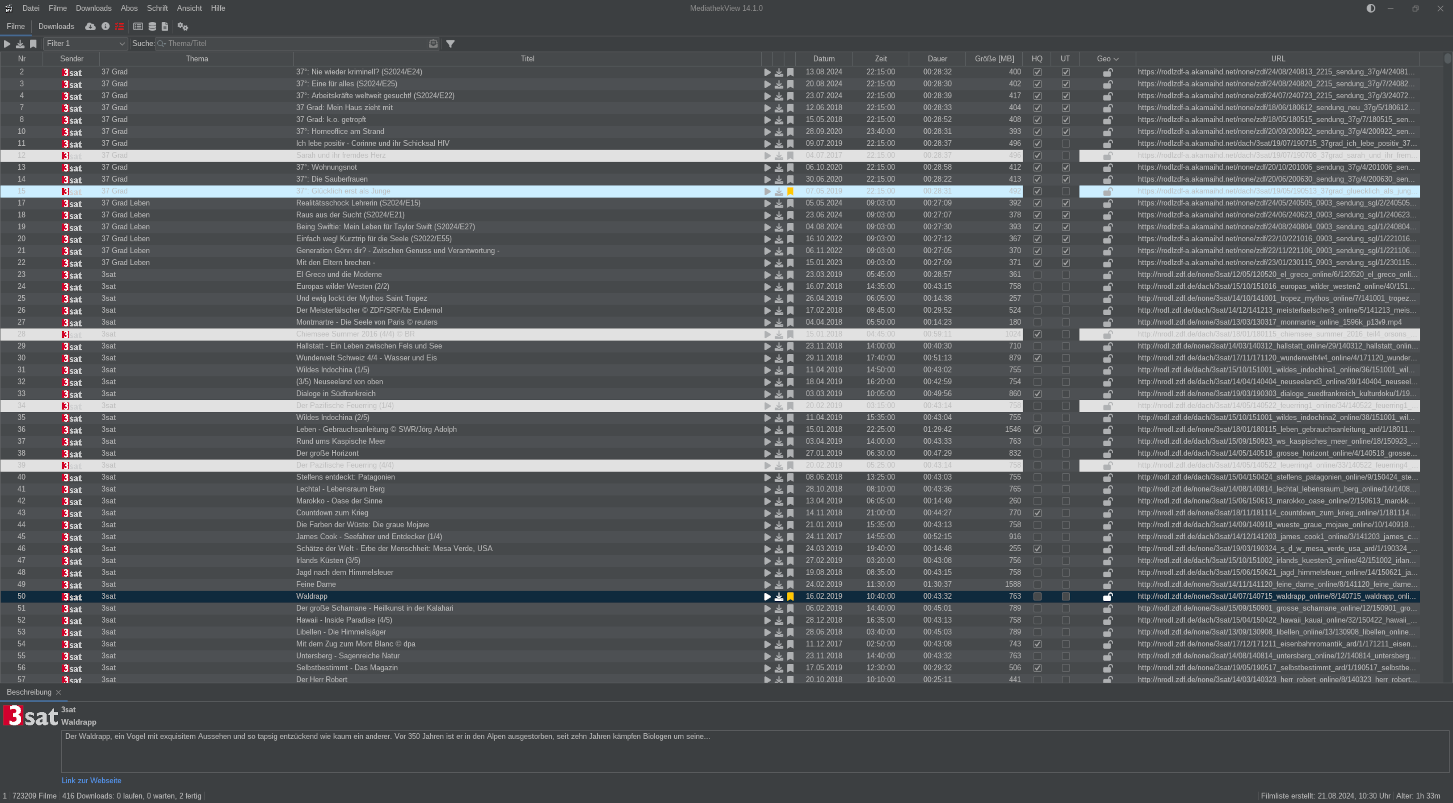Play film 'Waldrapp' via row play icon

click(768, 597)
